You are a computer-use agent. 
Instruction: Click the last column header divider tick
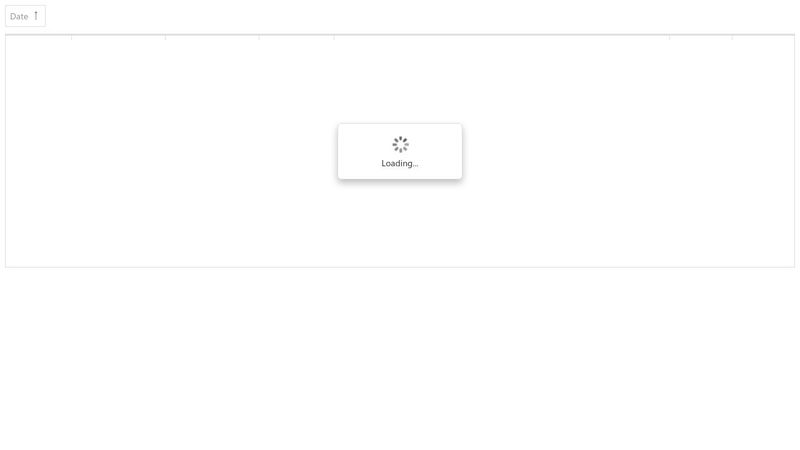tap(732, 37)
